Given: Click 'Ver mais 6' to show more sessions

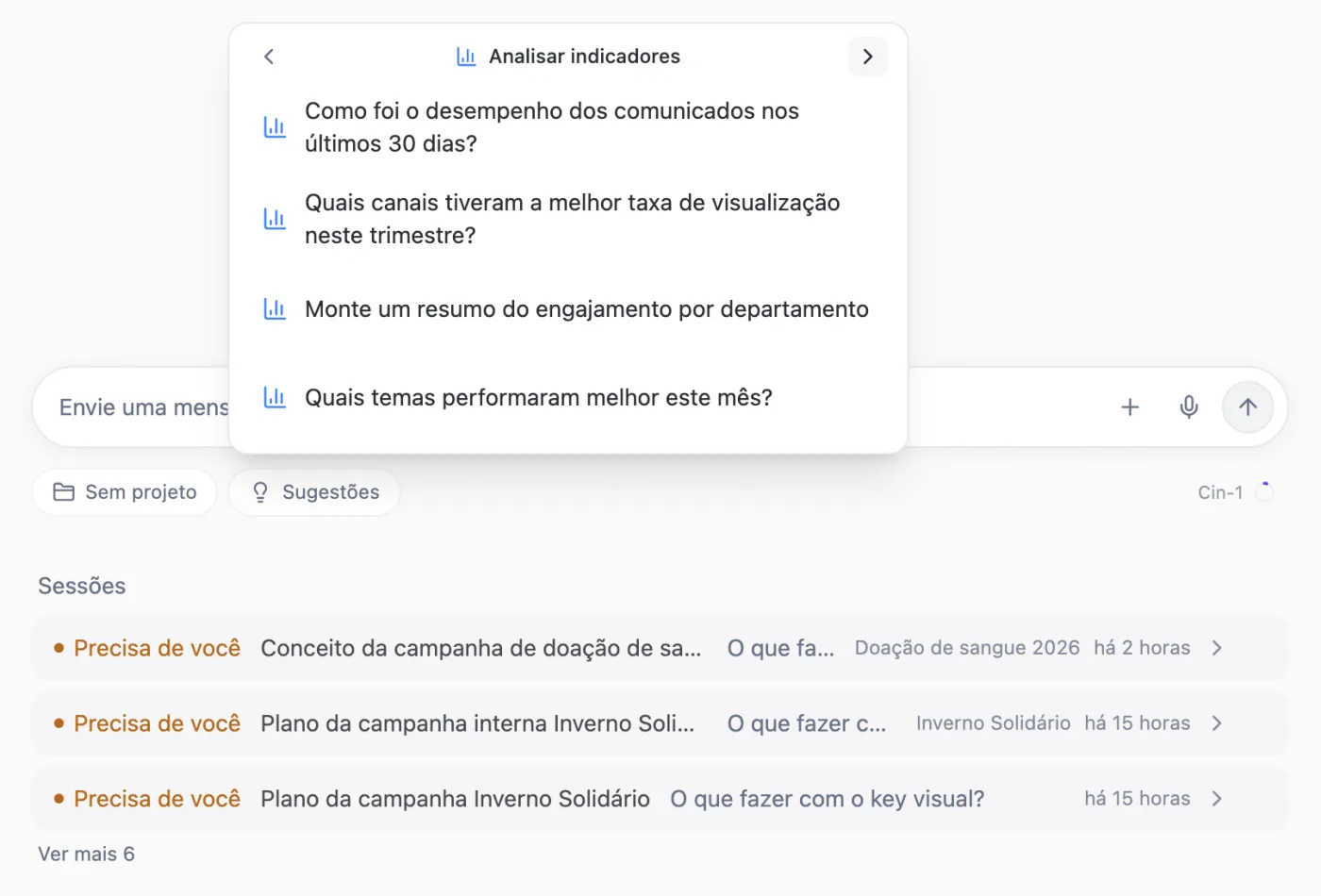Looking at the screenshot, I should tap(87, 855).
